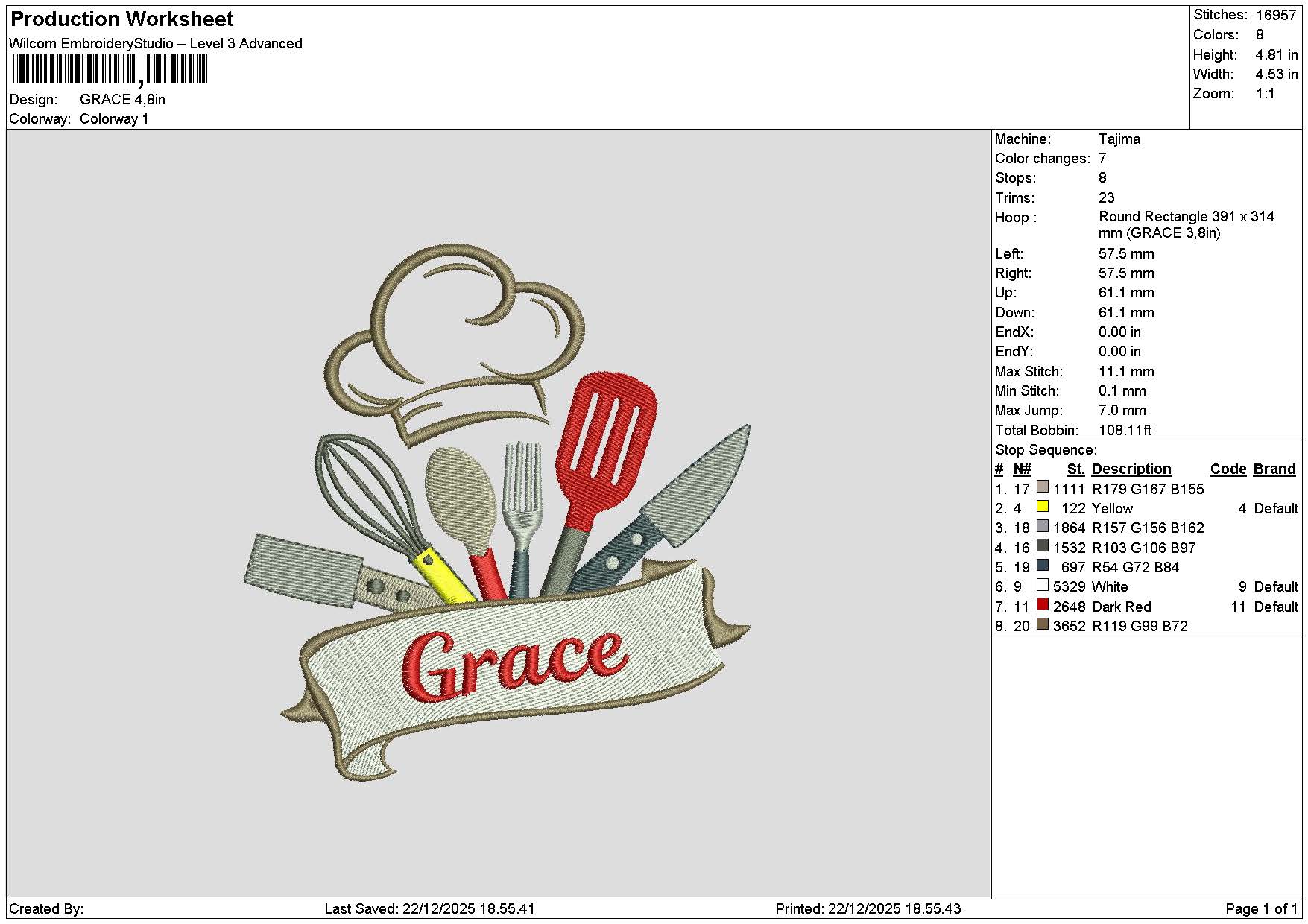This screenshot has width=1308, height=924.
Task: Click the Max Jump value 7.0 mm
Action: (x=1122, y=410)
